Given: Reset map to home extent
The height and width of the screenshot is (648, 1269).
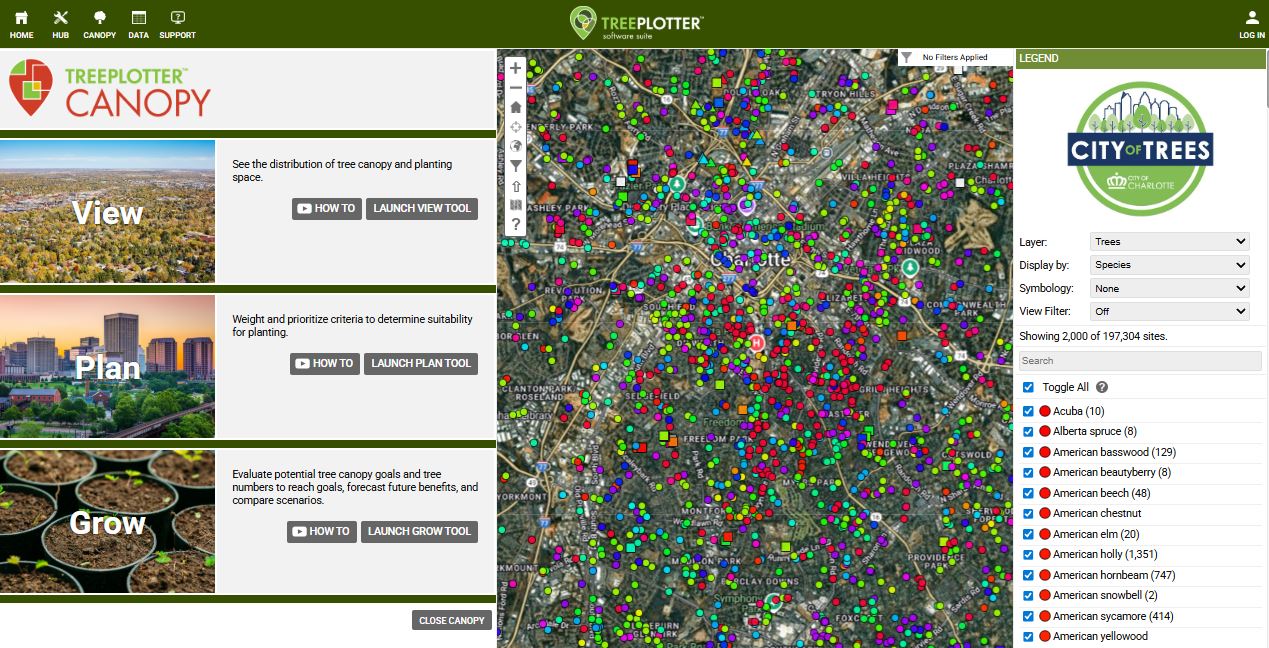Looking at the screenshot, I should (515, 107).
